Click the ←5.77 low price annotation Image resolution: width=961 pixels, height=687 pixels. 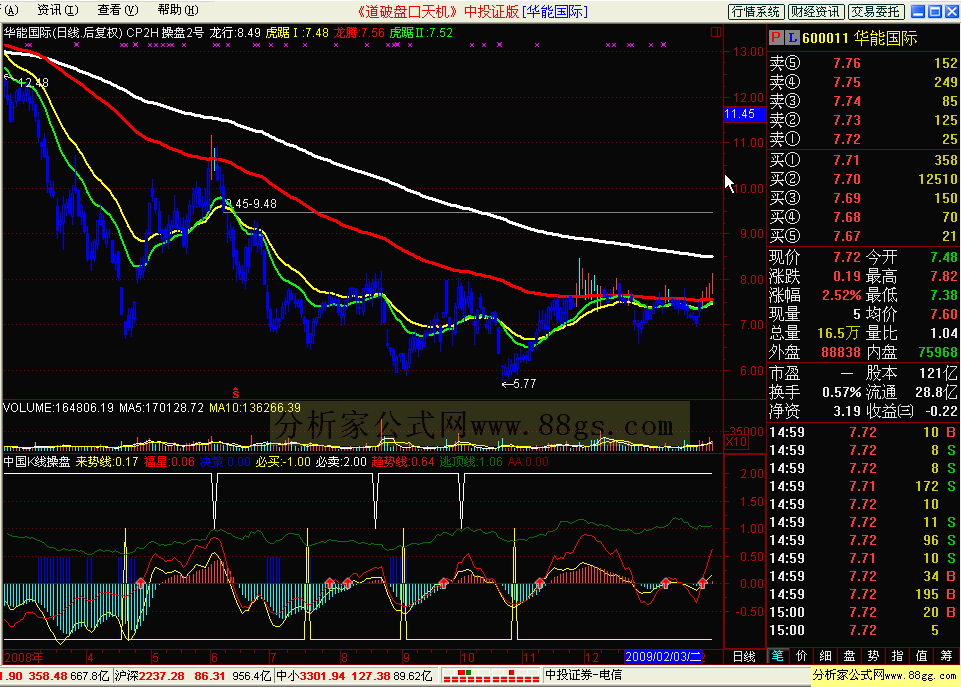[x=518, y=384]
